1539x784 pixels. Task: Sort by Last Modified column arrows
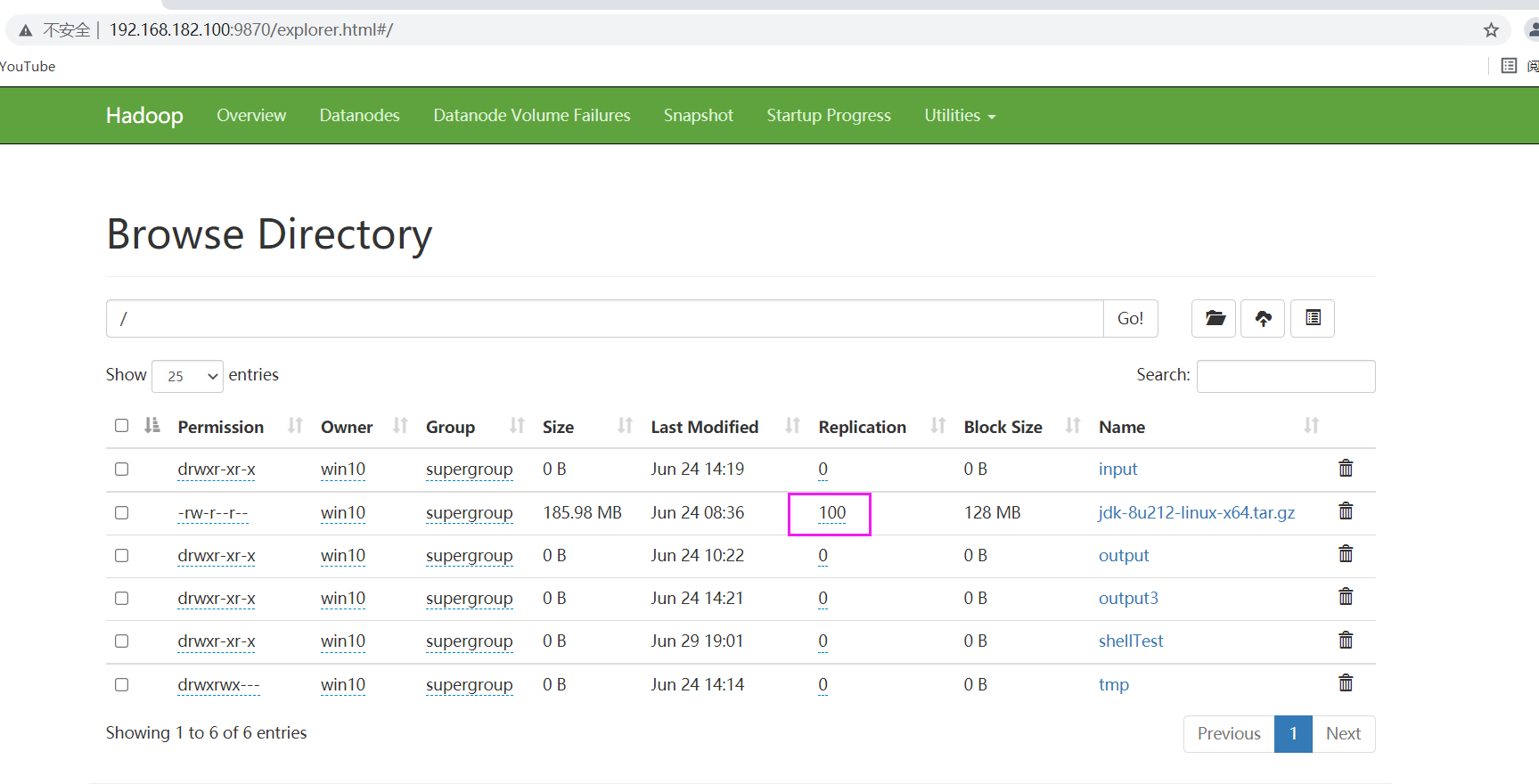pos(792,426)
